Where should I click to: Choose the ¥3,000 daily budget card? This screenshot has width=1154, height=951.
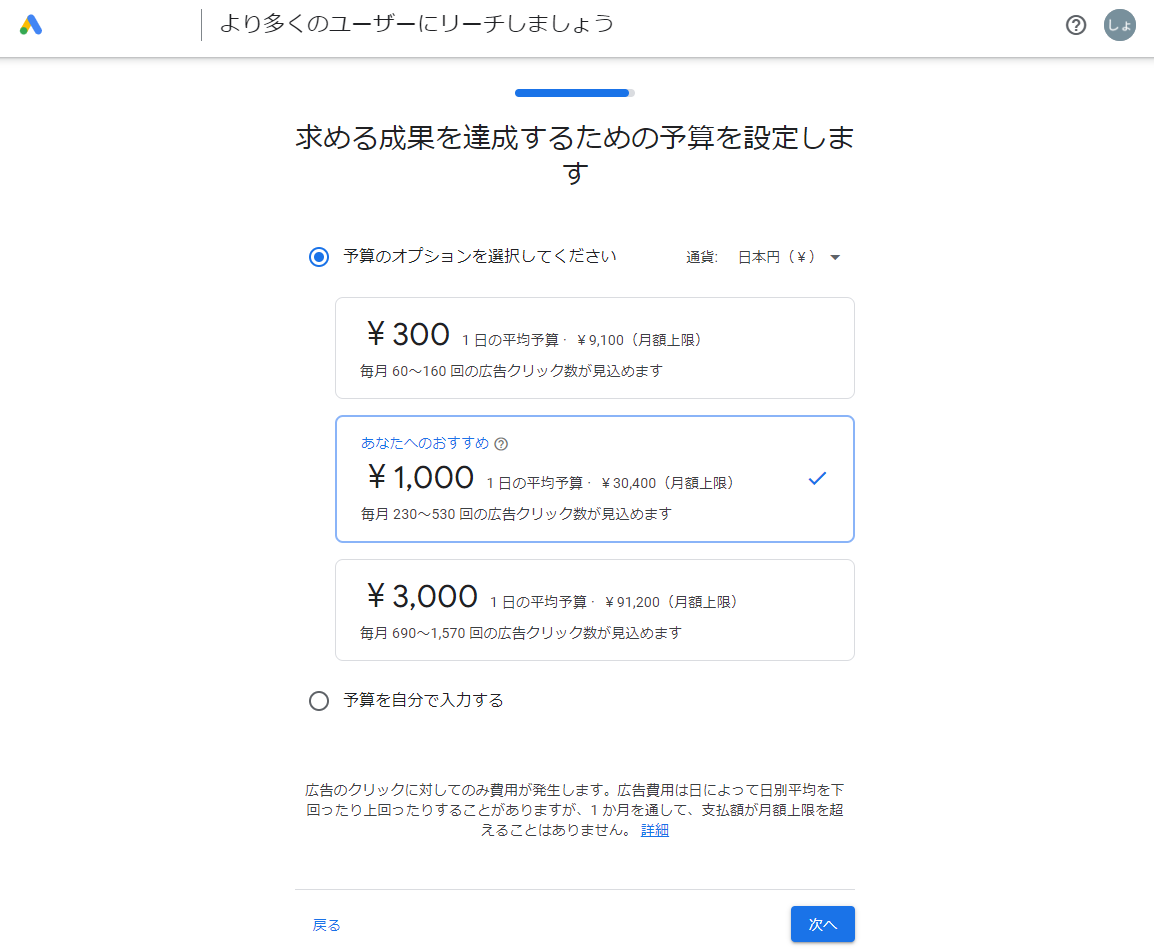595,610
